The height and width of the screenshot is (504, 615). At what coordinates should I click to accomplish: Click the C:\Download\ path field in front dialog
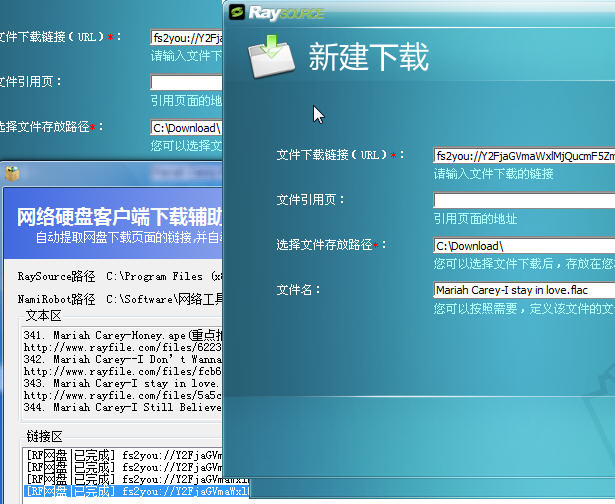524,246
